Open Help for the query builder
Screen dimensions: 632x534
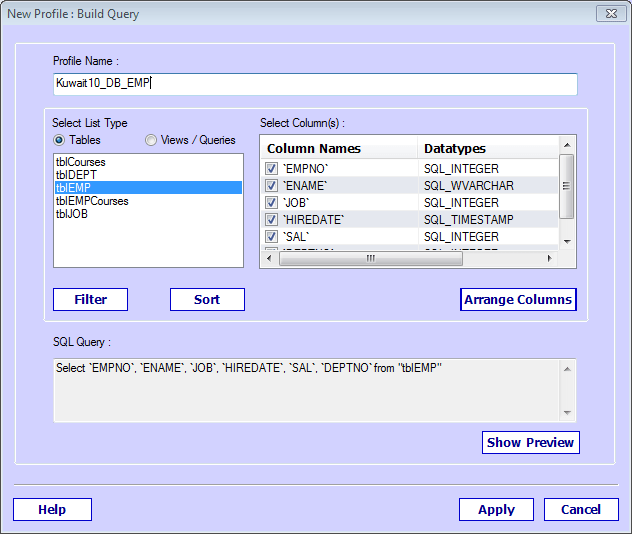(52, 509)
